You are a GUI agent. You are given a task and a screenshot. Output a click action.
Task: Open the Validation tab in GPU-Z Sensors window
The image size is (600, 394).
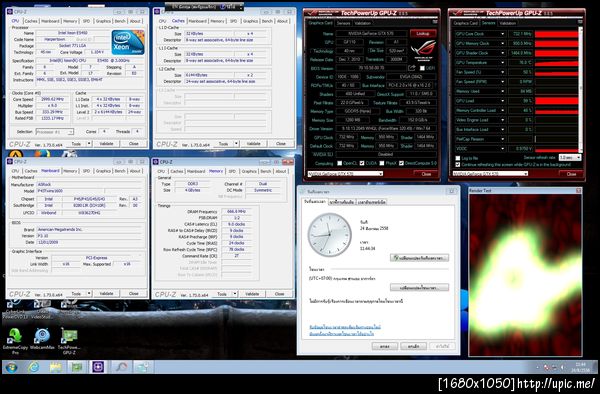tap(508, 23)
